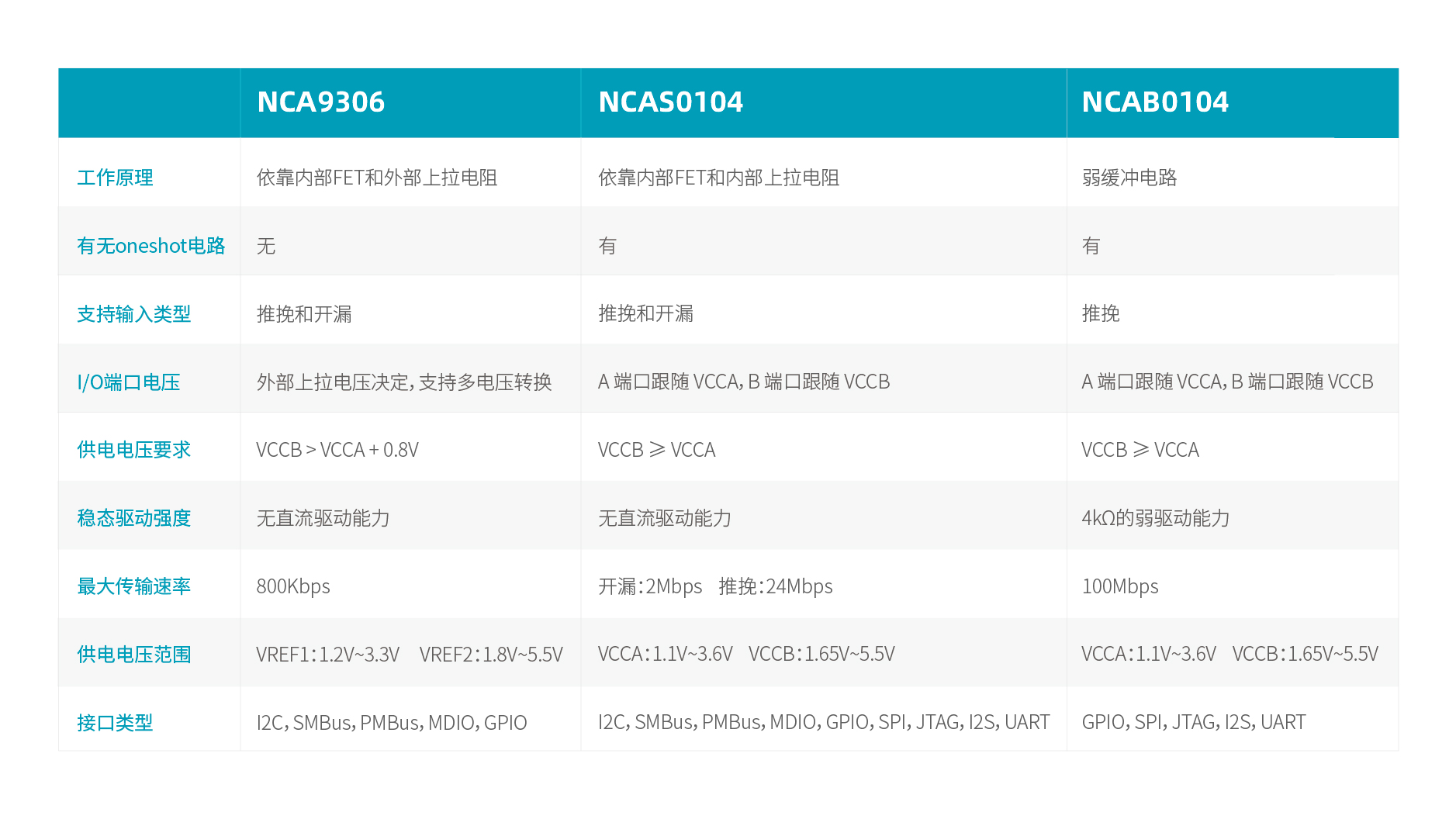Click the 800Kbps value for NCA9306
The width and height of the screenshot is (1456, 819).
(293, 586)
